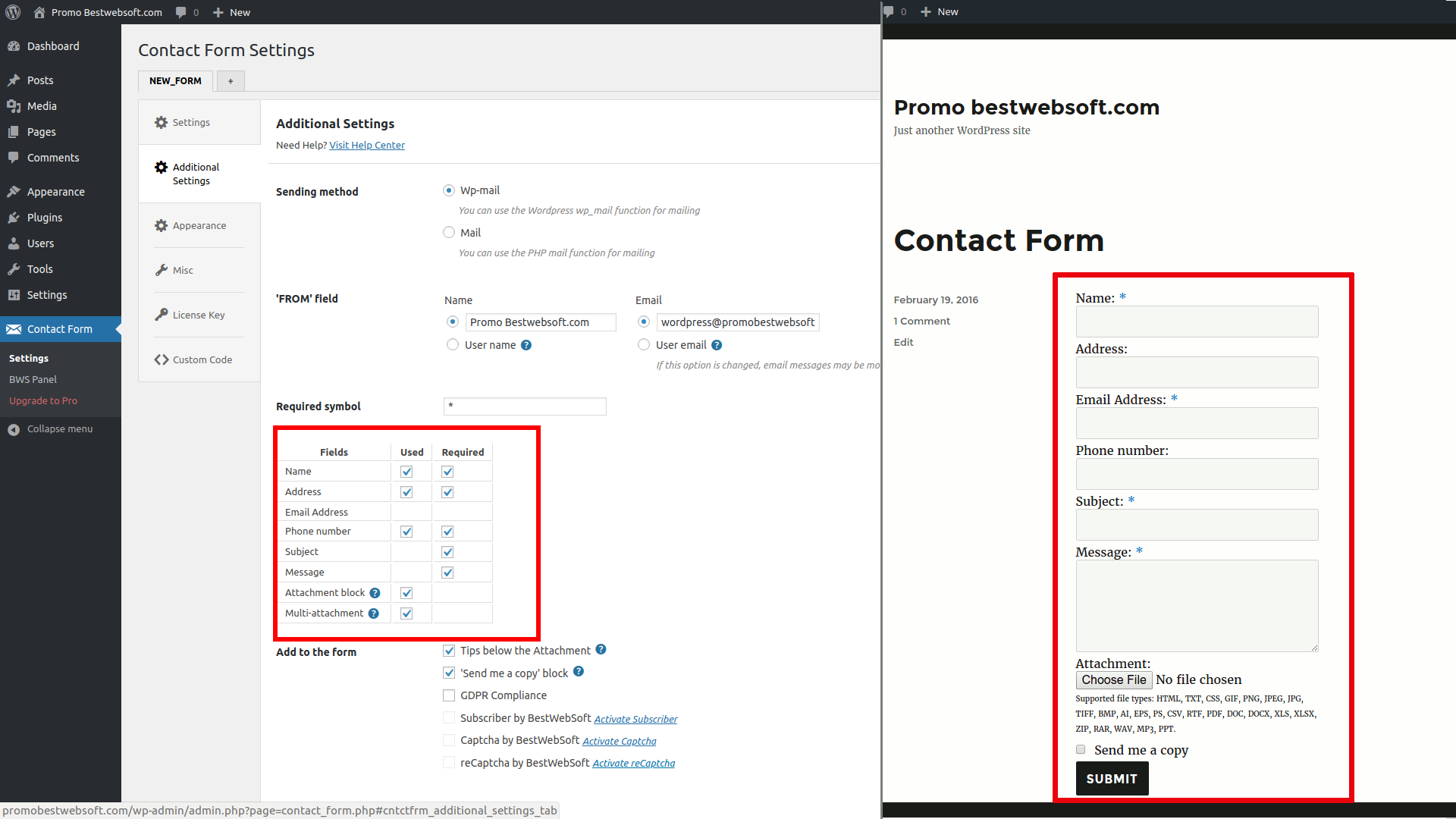Click the Required symbol input field
1456x819 pixels.
coord(524,405)
